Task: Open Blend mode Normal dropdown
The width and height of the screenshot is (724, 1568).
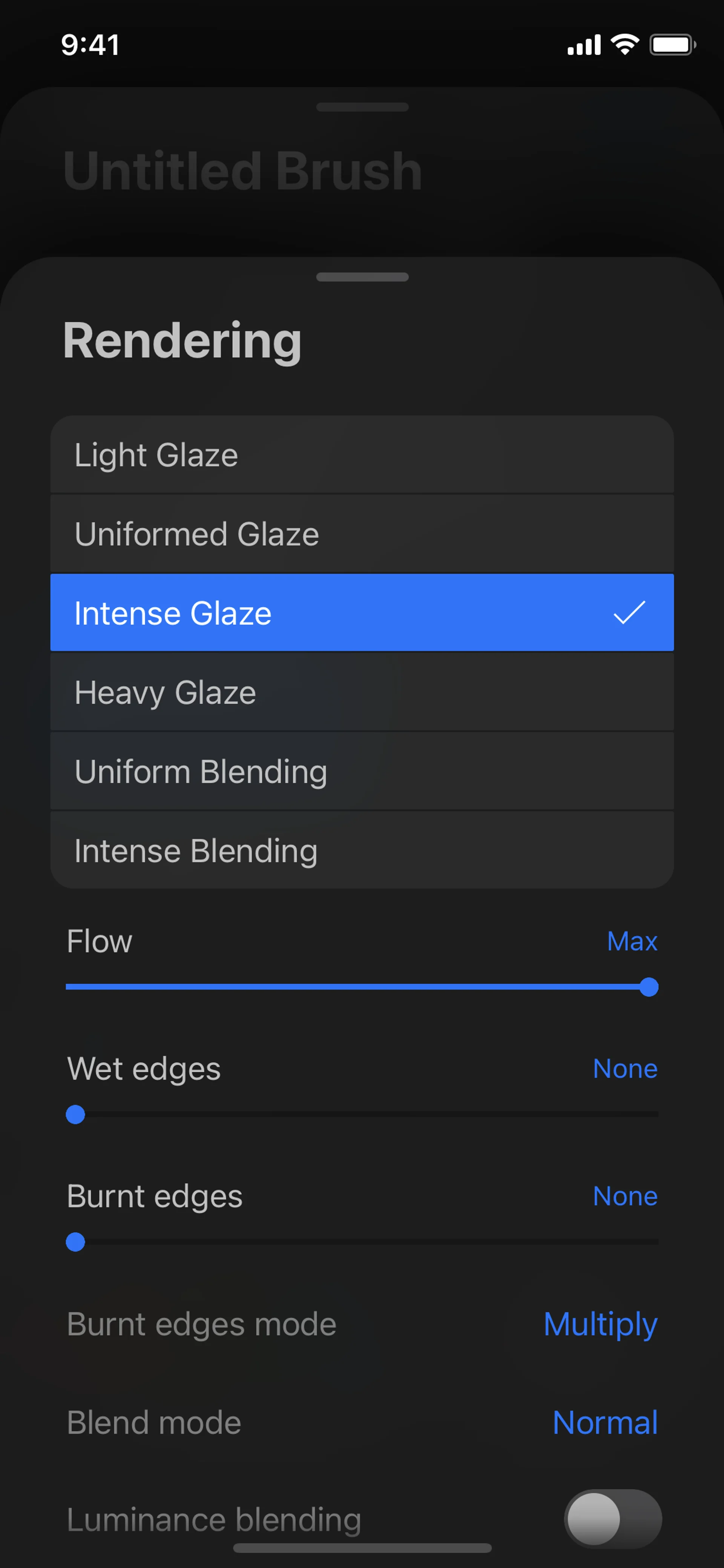Action: point(605,1422)
